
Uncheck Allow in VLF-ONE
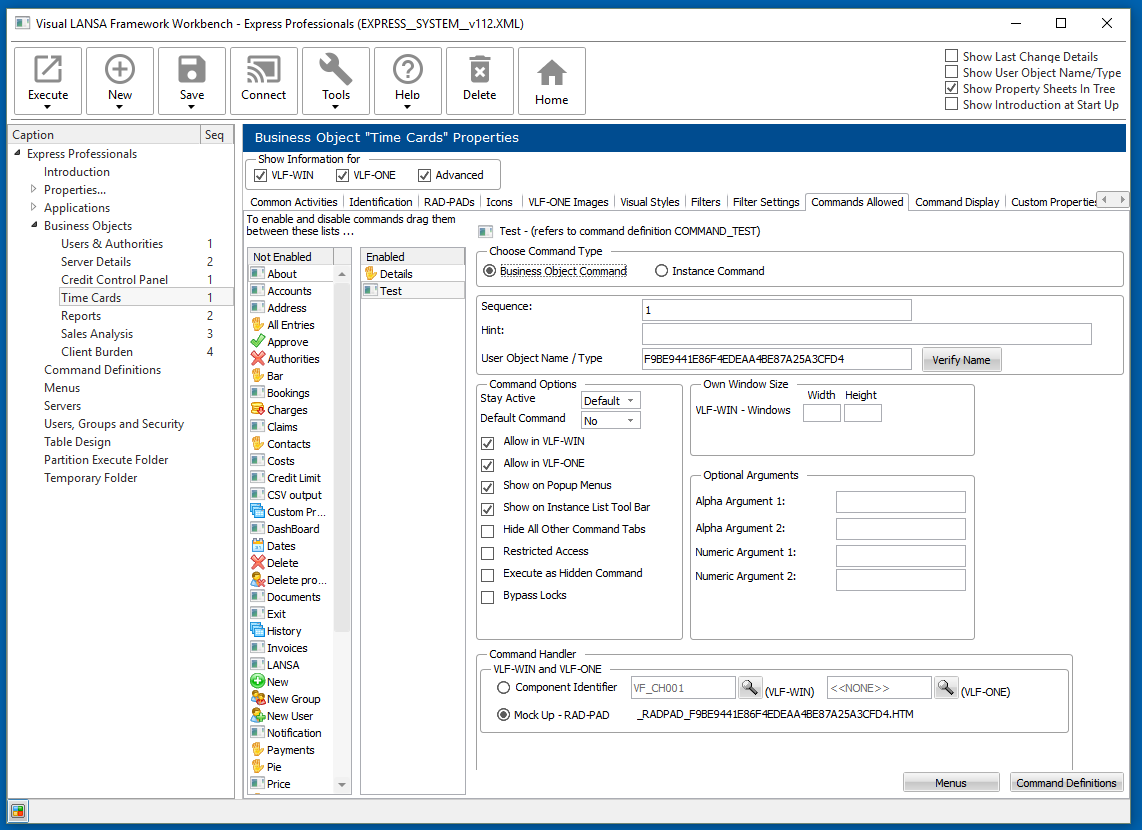[x=488, y=465]
